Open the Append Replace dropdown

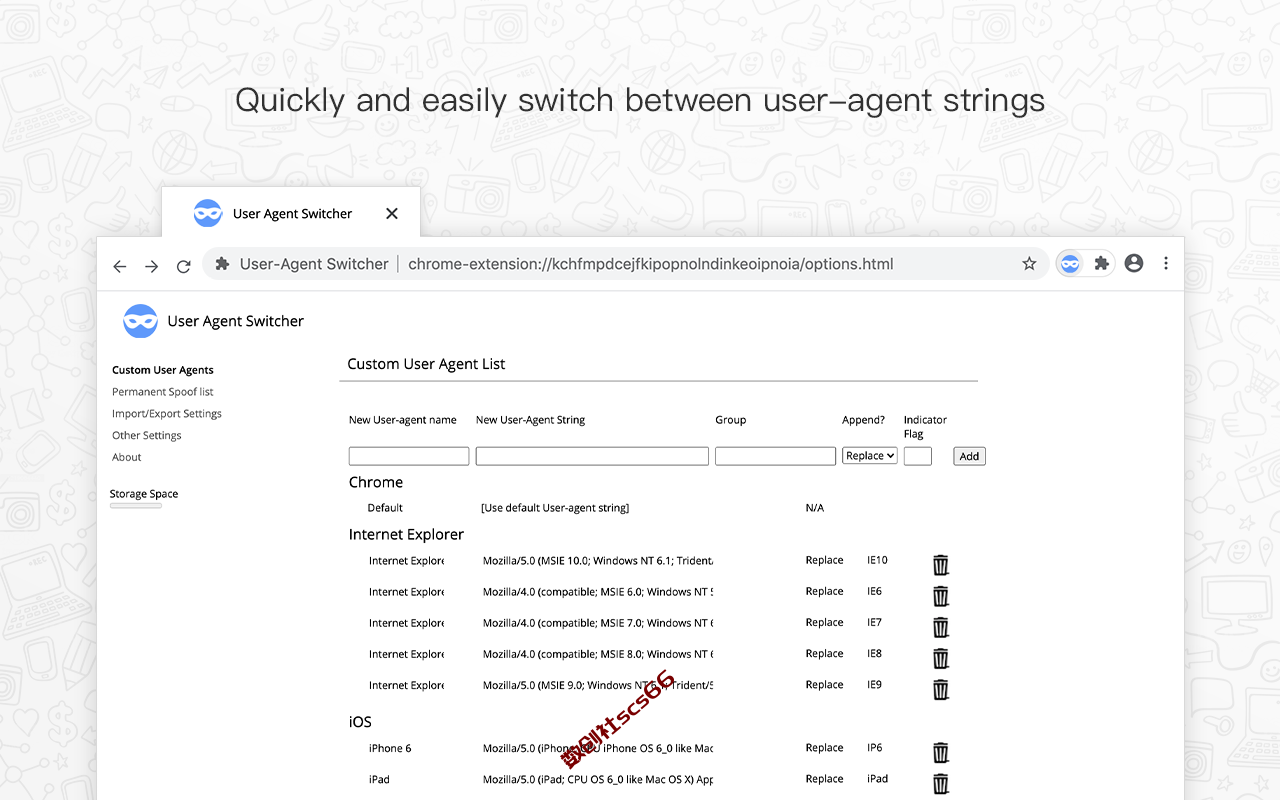(870, 456)
